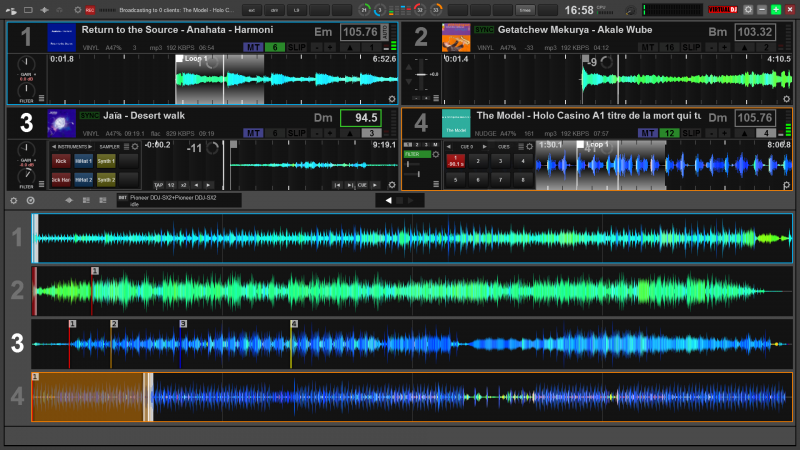Click the headphones icon in the top toolbar

[60, 10]
